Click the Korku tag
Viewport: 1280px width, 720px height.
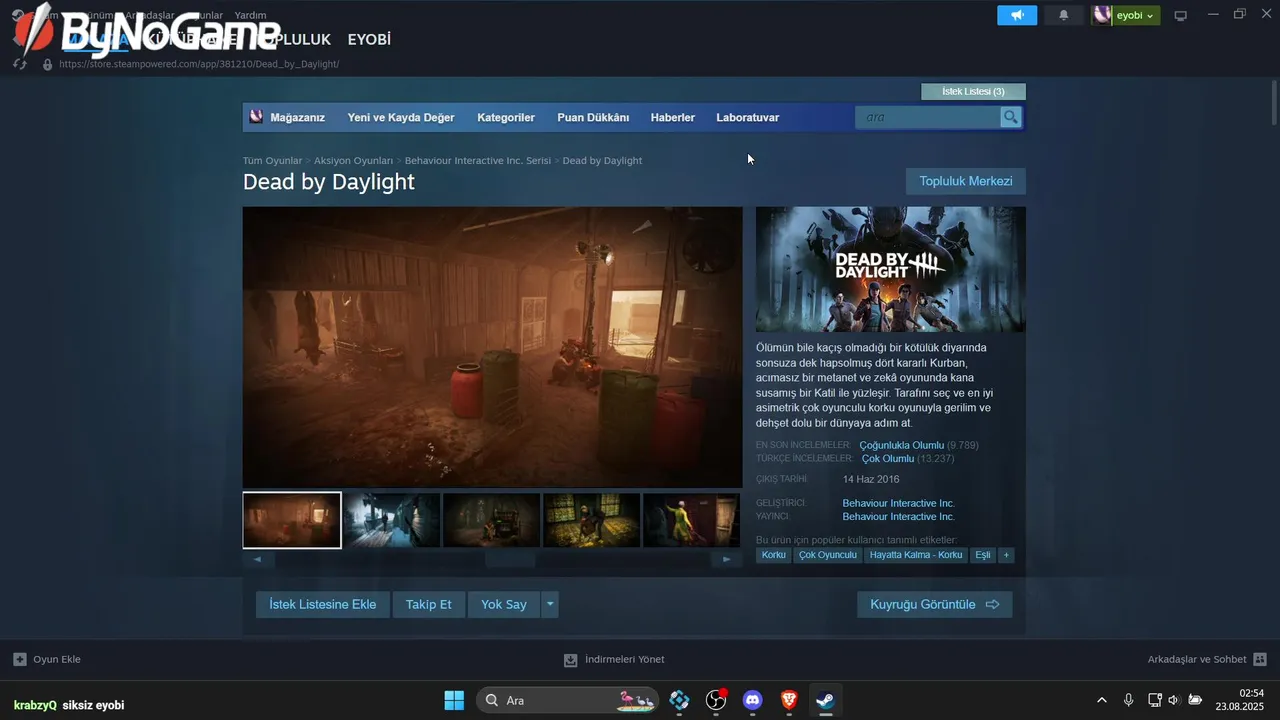point(773,555)
